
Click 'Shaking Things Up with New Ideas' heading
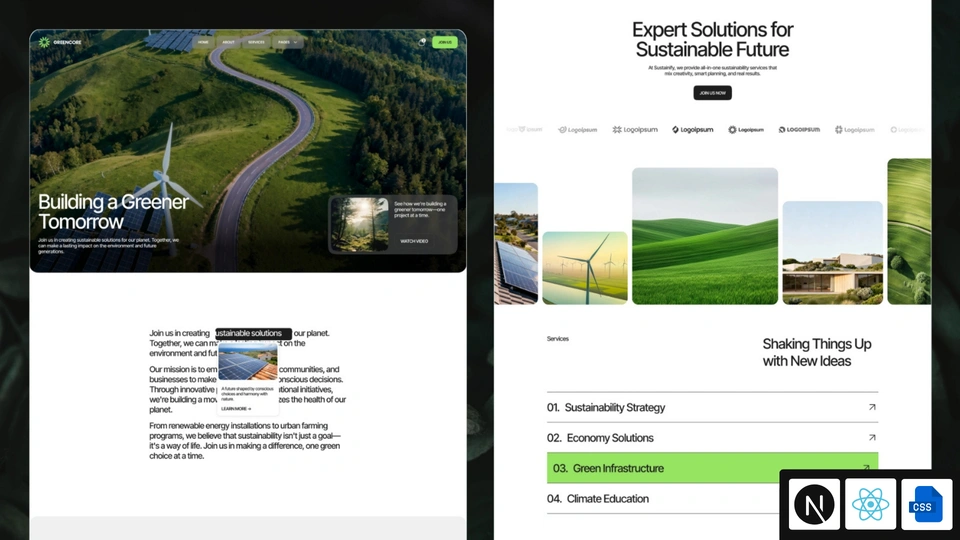[817, 352]
